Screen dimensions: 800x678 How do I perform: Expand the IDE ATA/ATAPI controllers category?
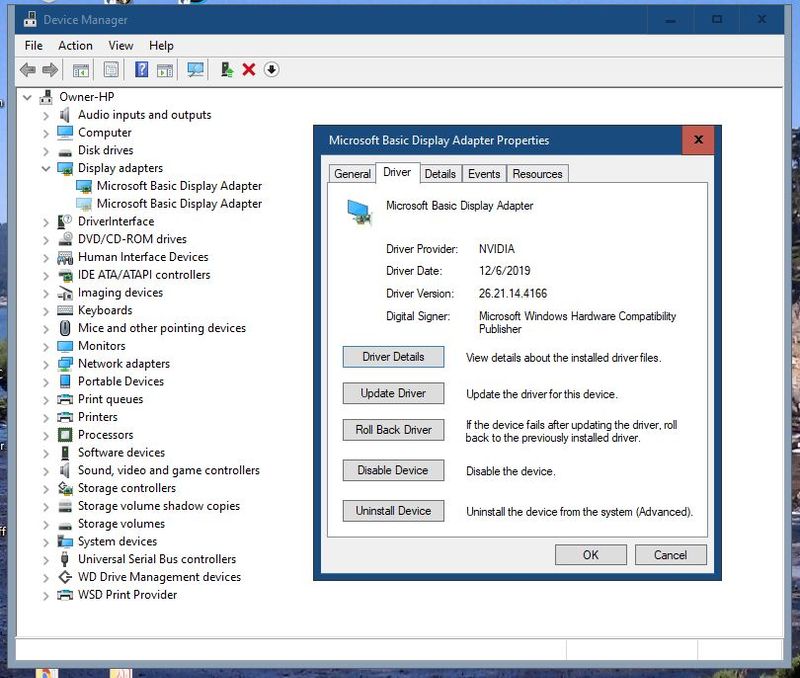[46, 275]
